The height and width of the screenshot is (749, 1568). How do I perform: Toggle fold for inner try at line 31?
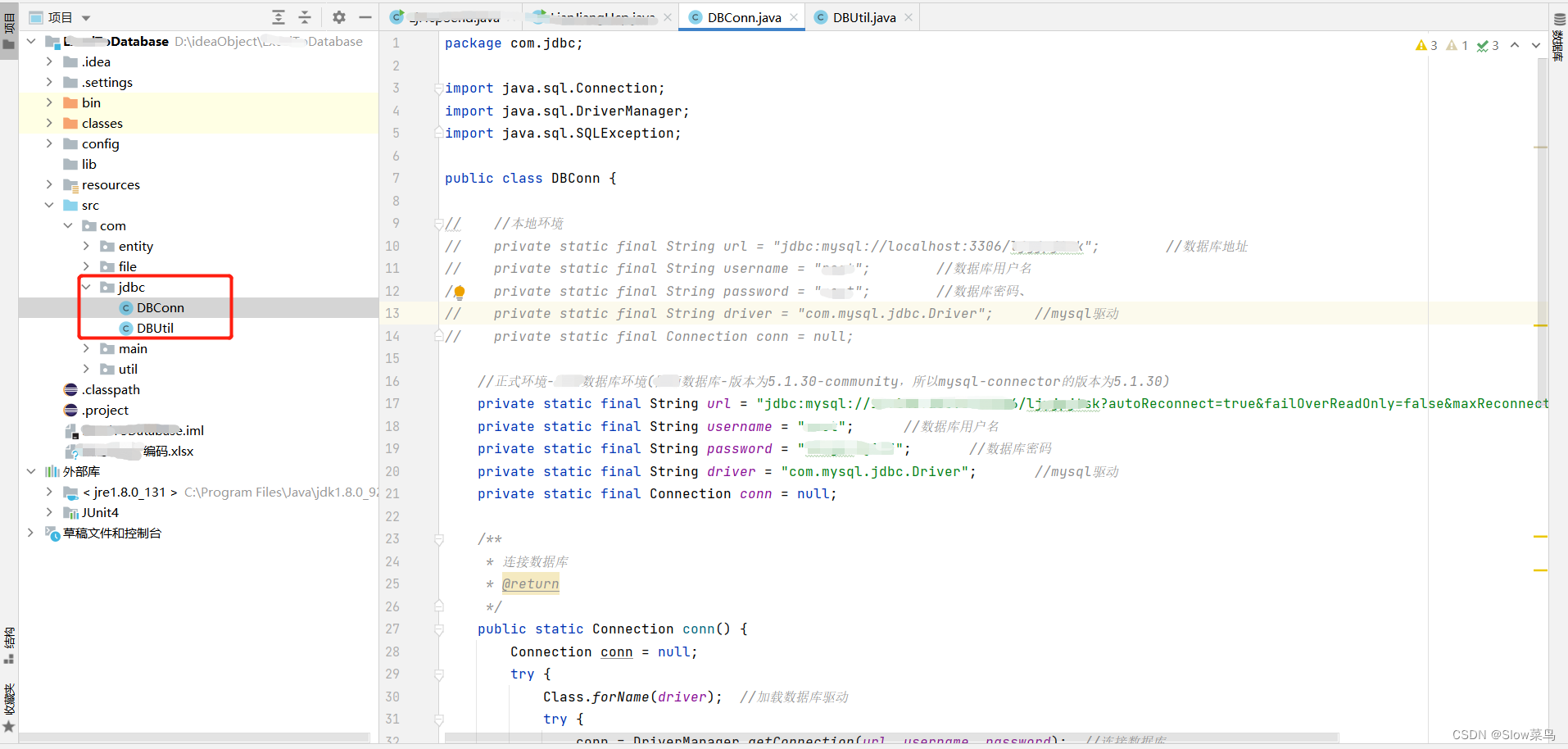point(439,719)
